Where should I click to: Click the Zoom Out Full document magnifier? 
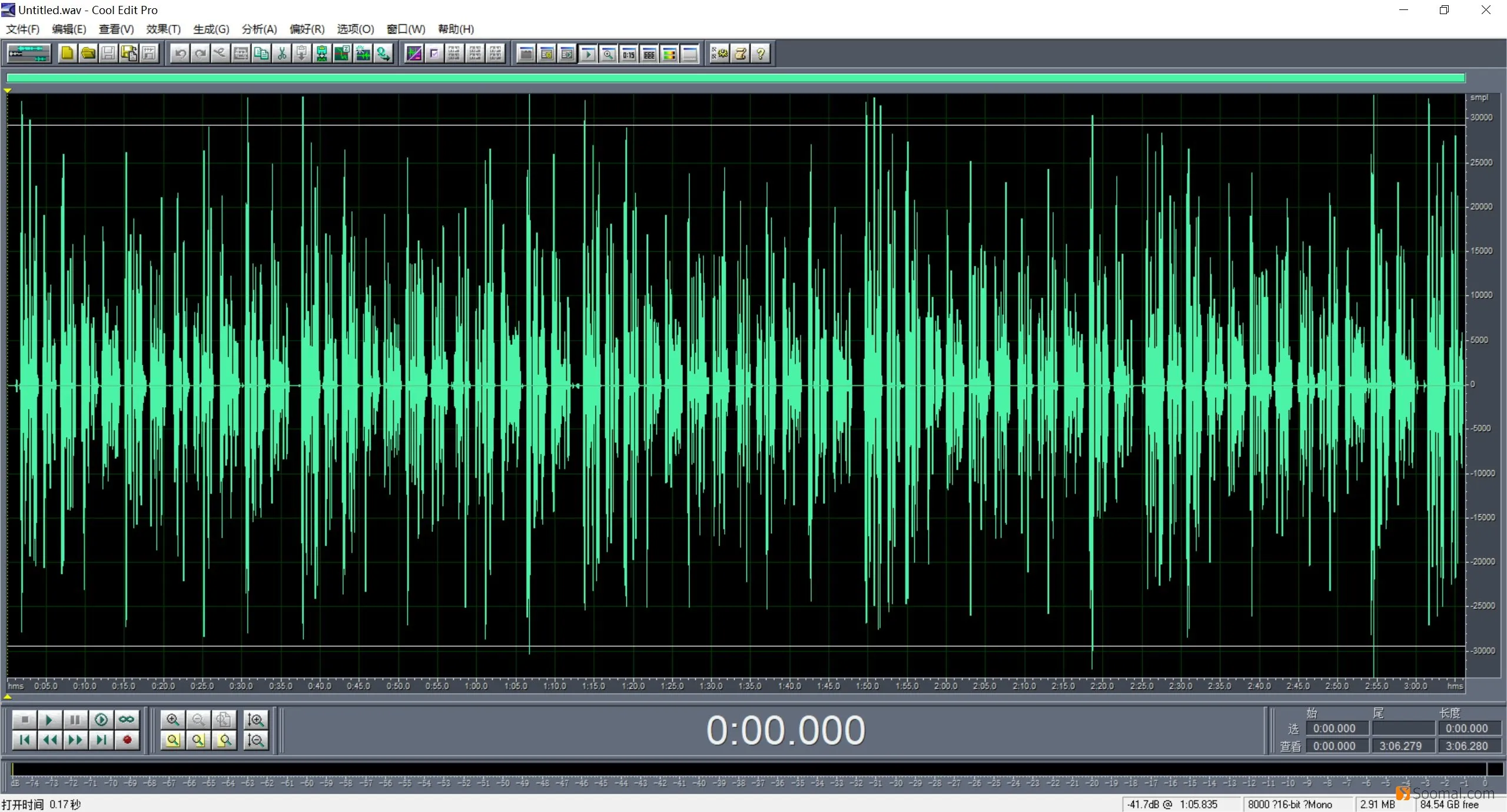coord(224,719)
